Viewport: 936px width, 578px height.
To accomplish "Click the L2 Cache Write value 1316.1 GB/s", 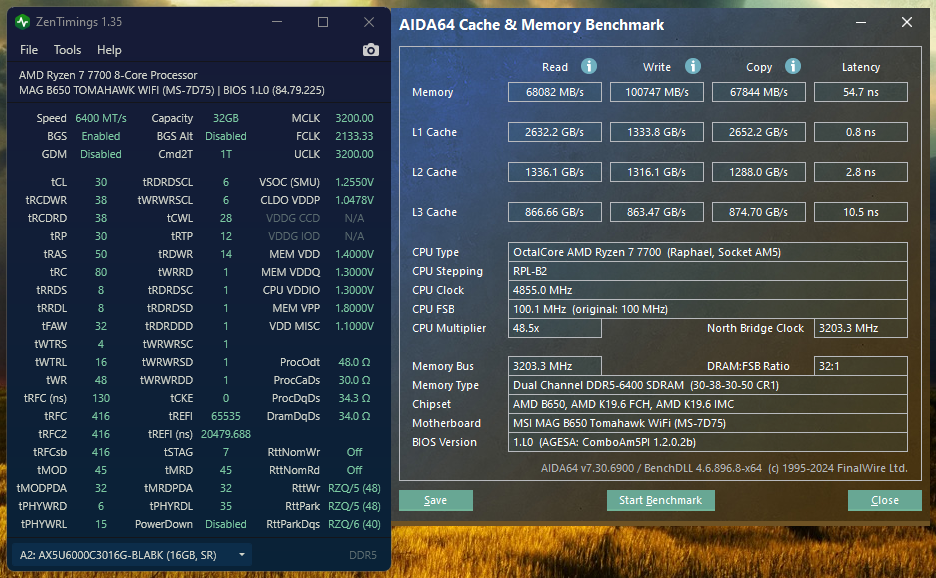I will pyautogui.click(x=657, y=172).
